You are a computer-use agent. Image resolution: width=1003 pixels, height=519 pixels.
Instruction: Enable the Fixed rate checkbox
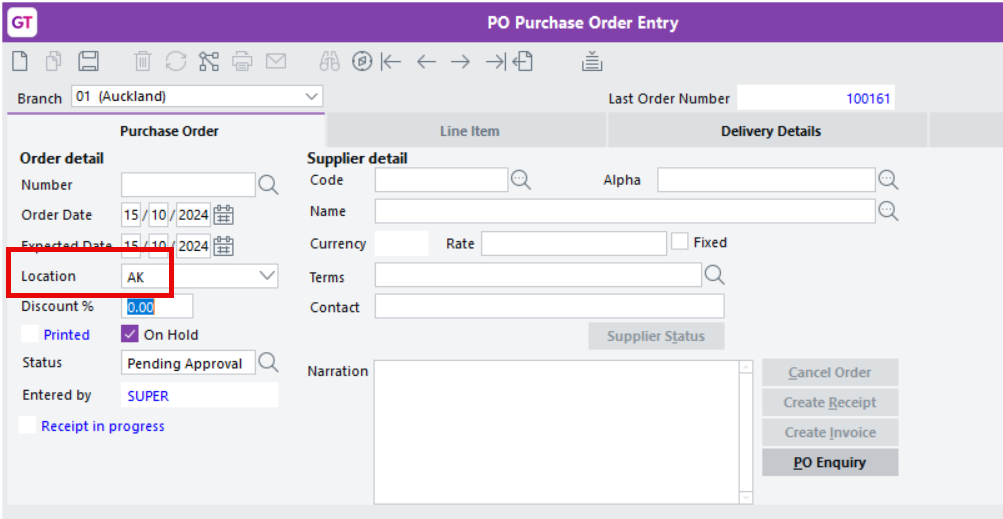[680, 242]
